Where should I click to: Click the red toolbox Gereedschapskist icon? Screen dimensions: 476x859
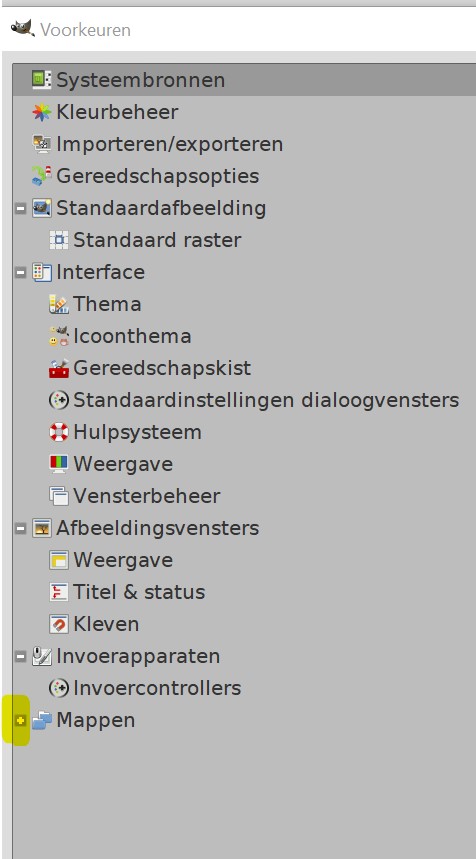point(59,368)
